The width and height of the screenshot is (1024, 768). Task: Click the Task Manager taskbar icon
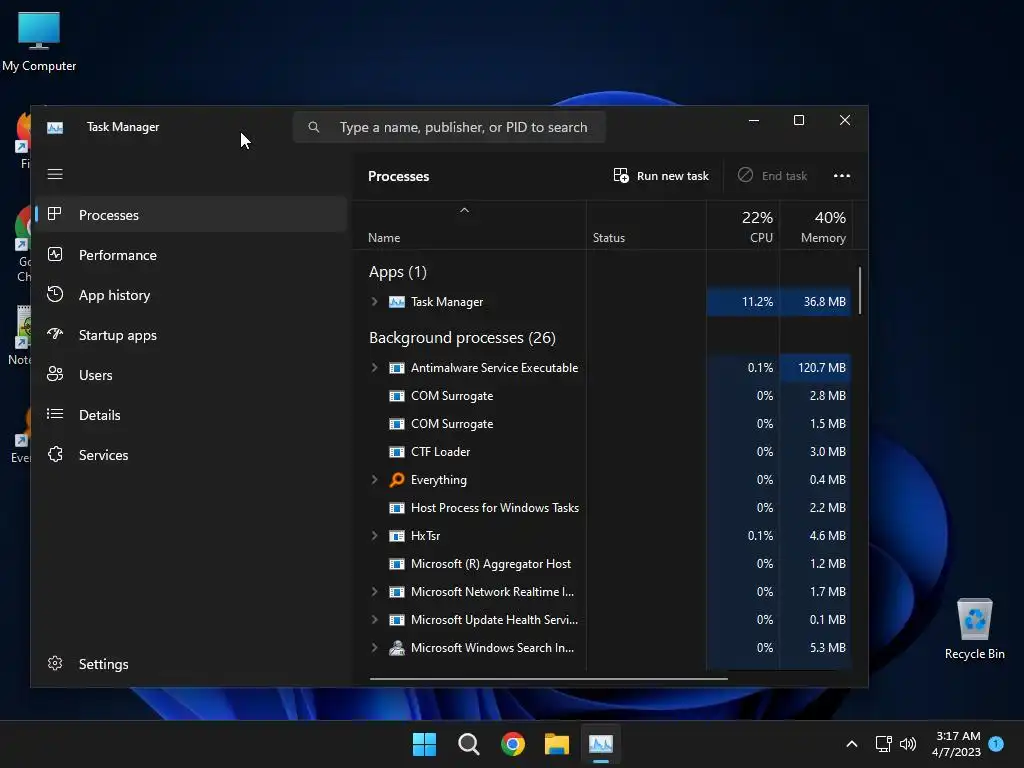(x=601, y=744)
